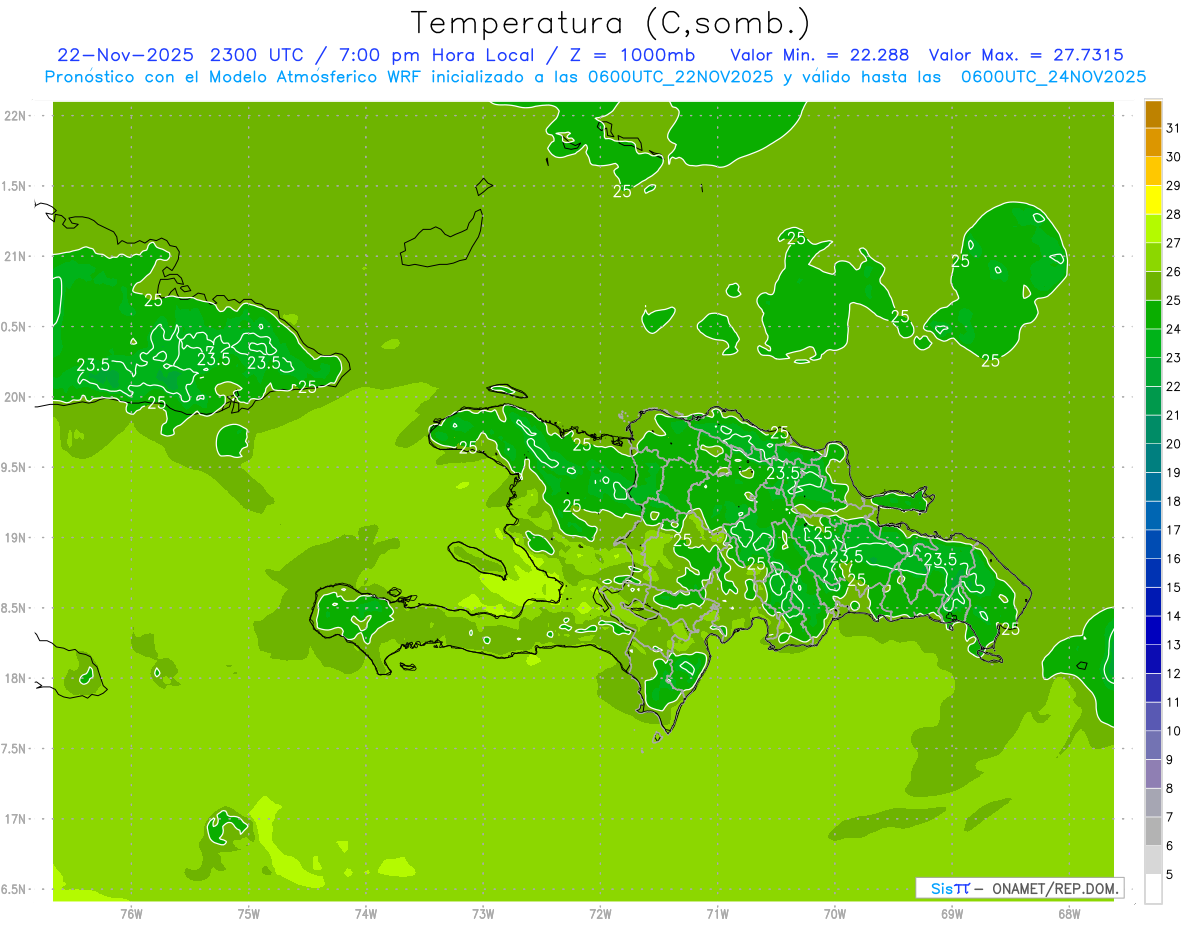The image size is (1200, 927).
Task: Click the "Temperatura (C,somb.)" map title
Action: point(610,23)
